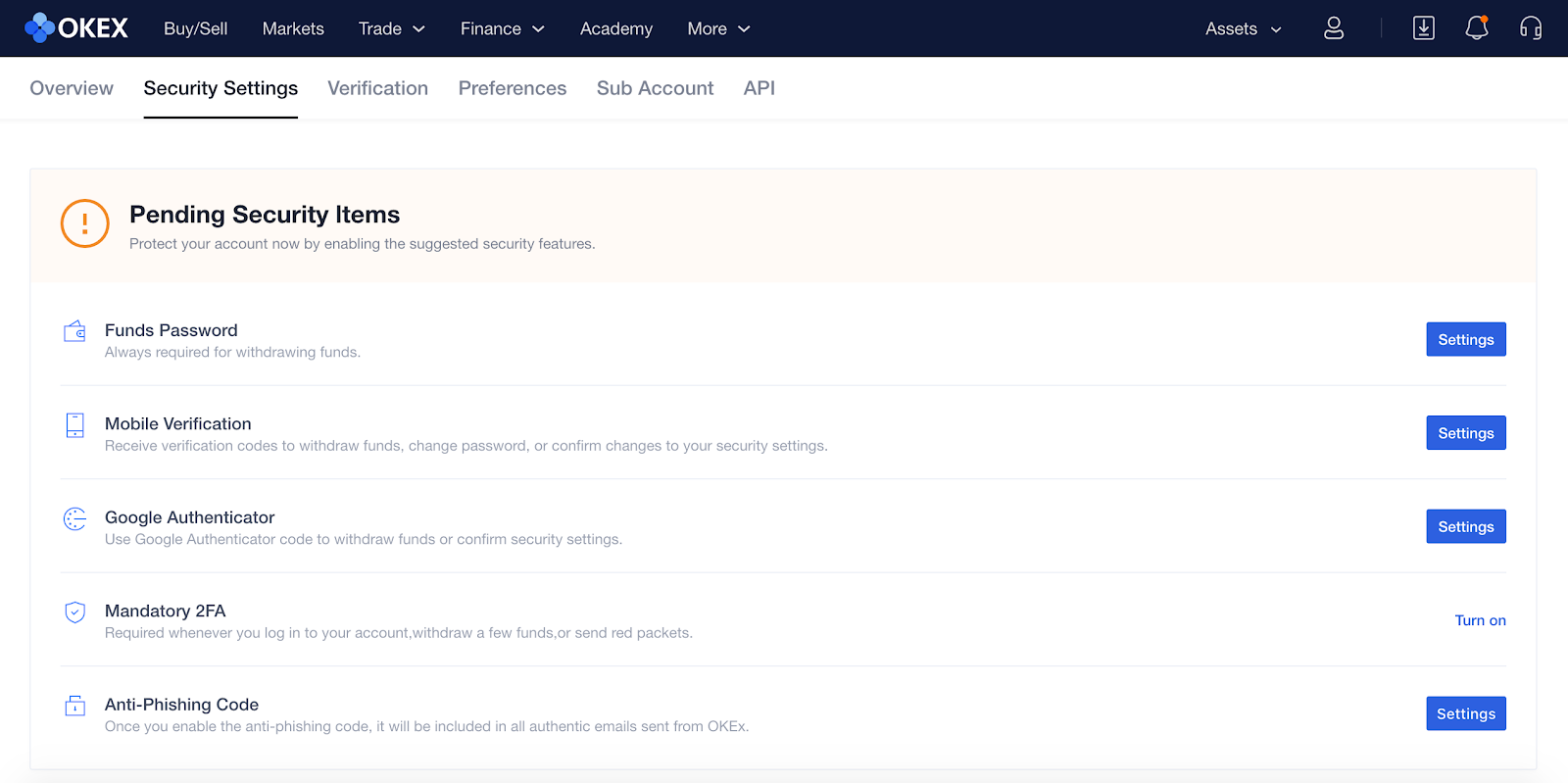Open the notifications bell
The image size is (1568, 783).
pos(1476,28)
